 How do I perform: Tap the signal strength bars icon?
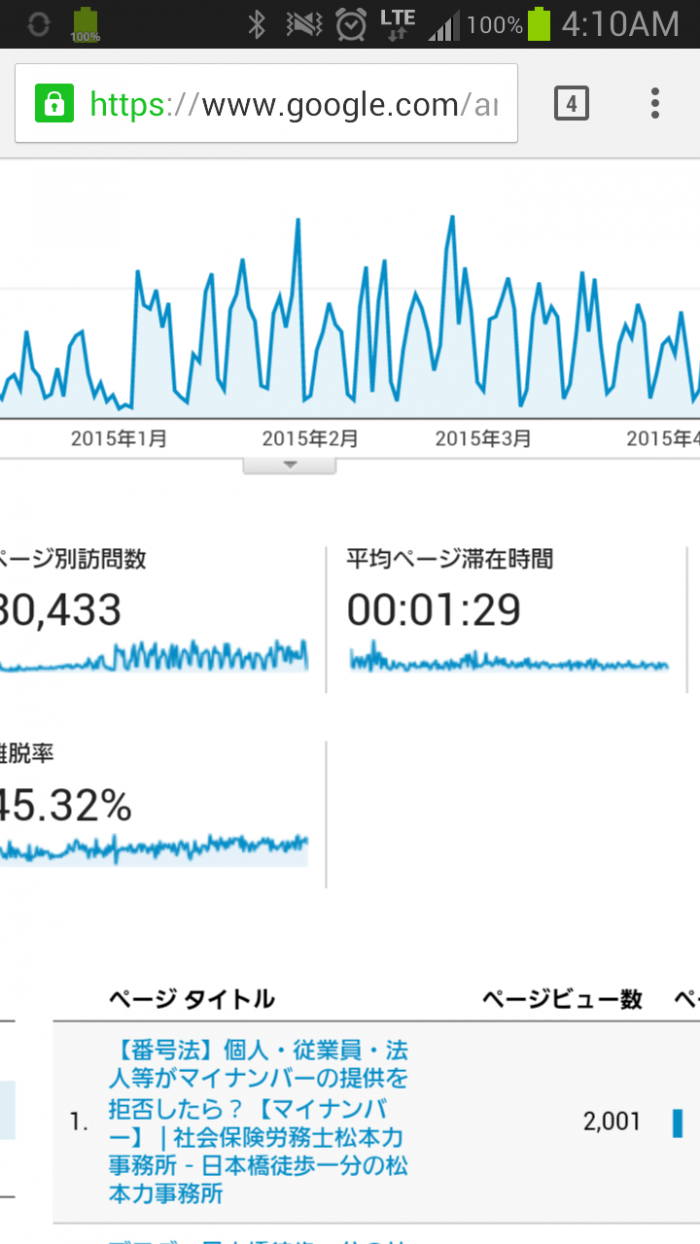click(444, 25)
